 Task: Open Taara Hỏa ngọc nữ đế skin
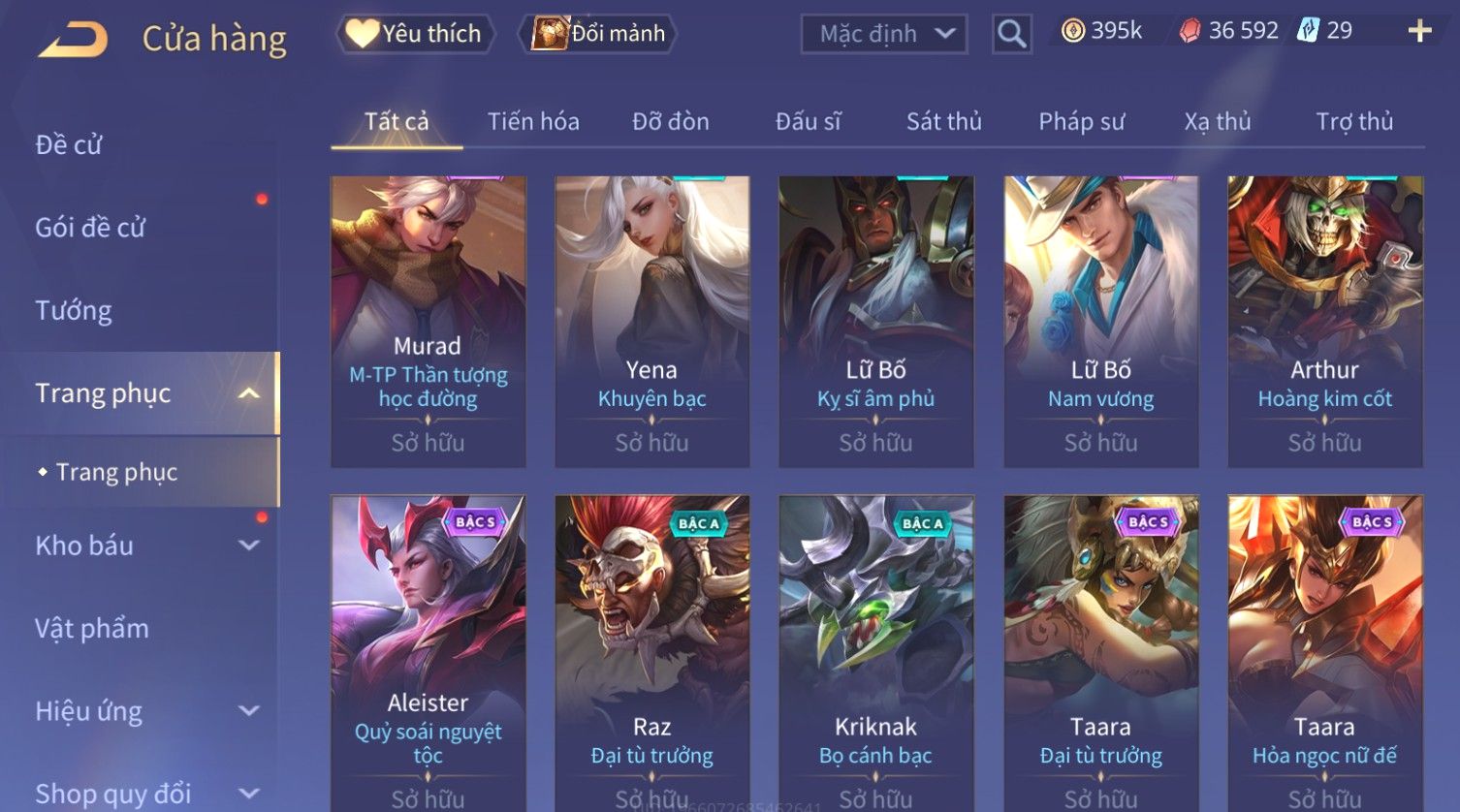[x=1325, y=654]
